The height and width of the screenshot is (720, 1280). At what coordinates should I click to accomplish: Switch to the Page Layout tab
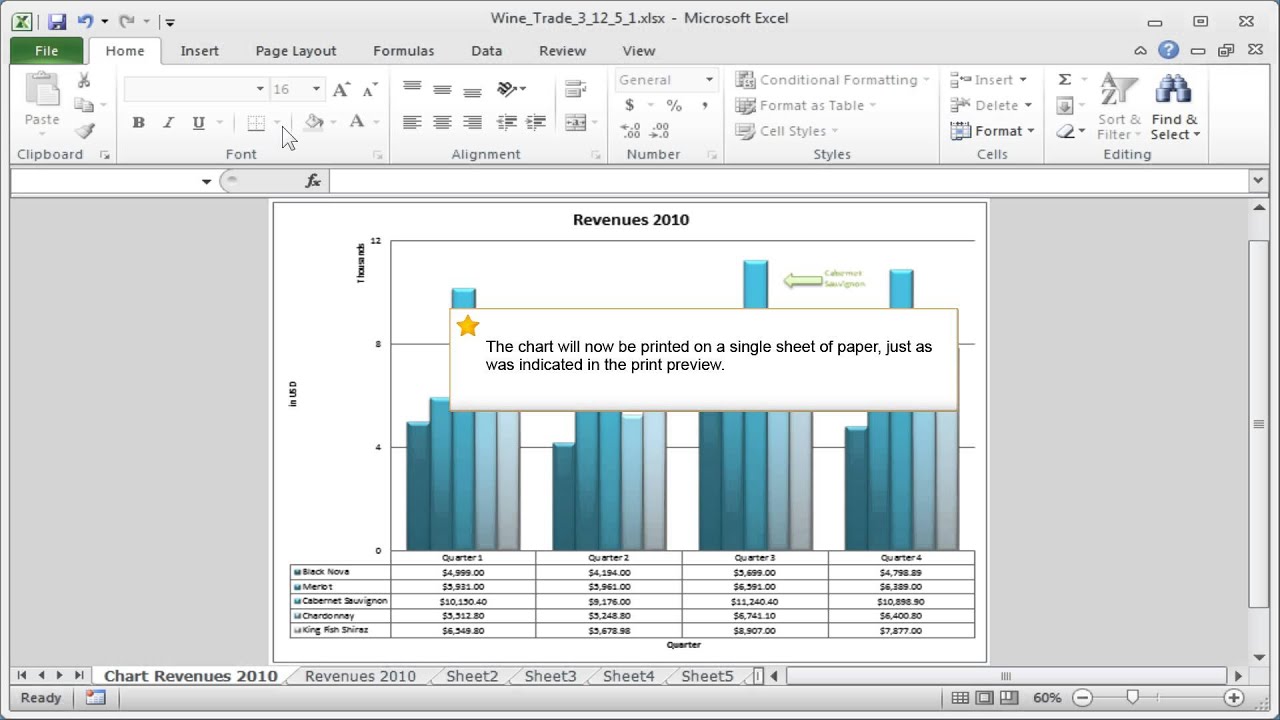296,51
